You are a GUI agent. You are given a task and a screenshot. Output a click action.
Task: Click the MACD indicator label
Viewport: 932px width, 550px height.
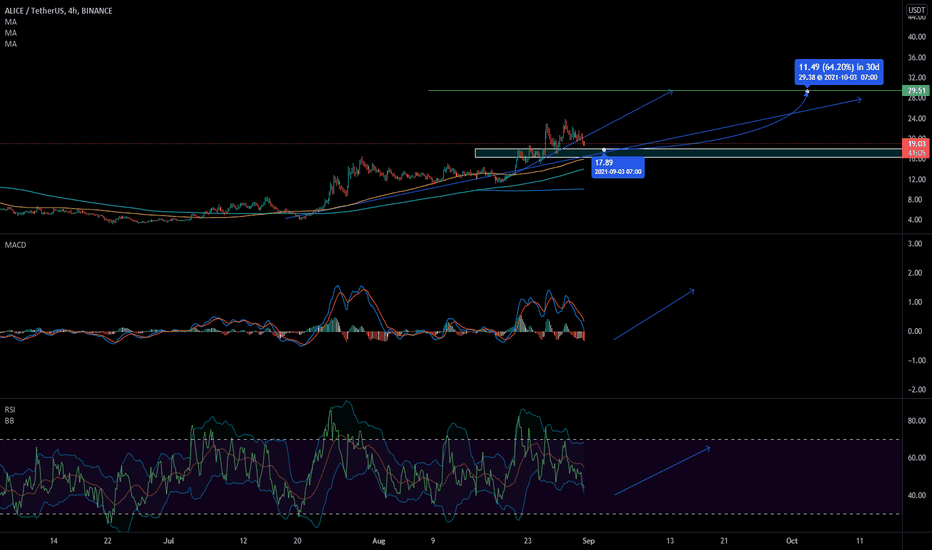[x=15, y=245]
